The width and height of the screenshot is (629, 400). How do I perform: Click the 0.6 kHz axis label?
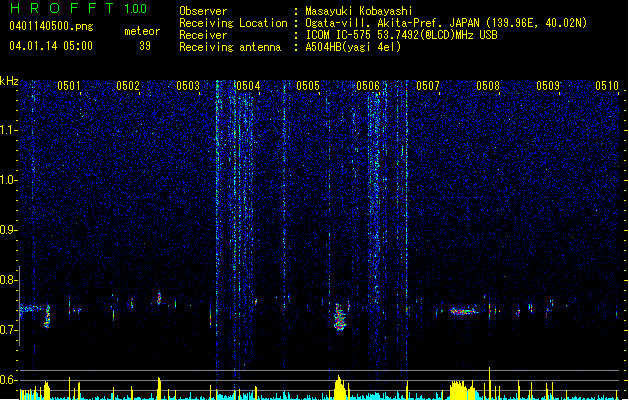pos(9,380)
